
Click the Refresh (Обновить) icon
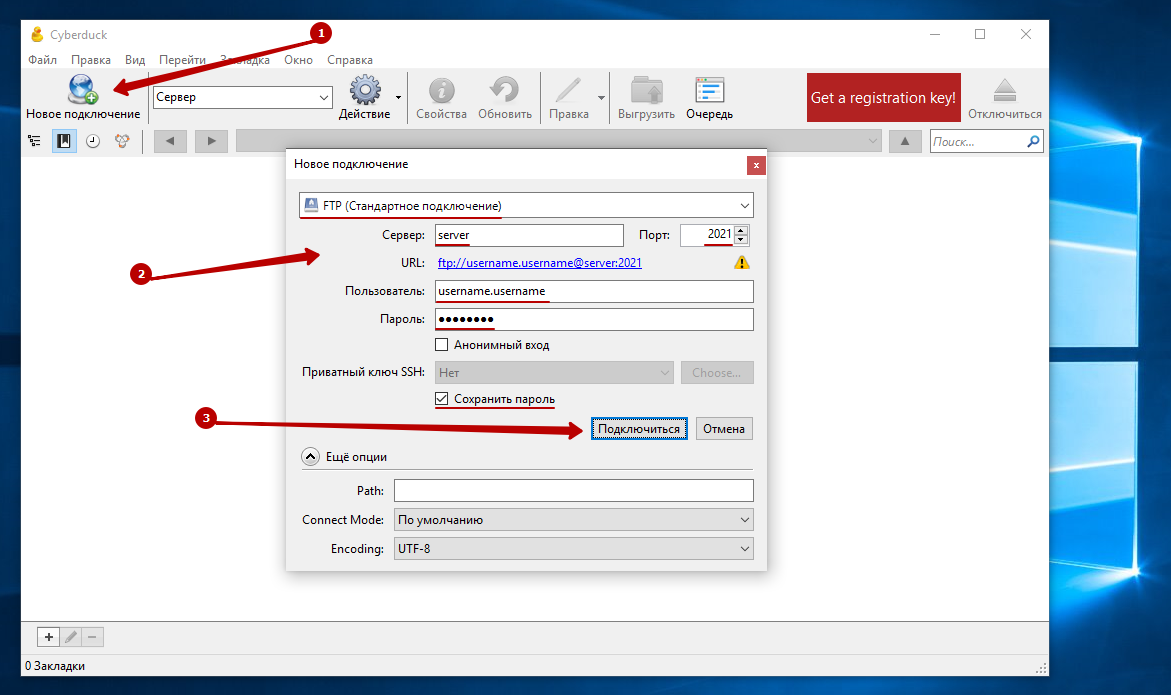(504, 92)
